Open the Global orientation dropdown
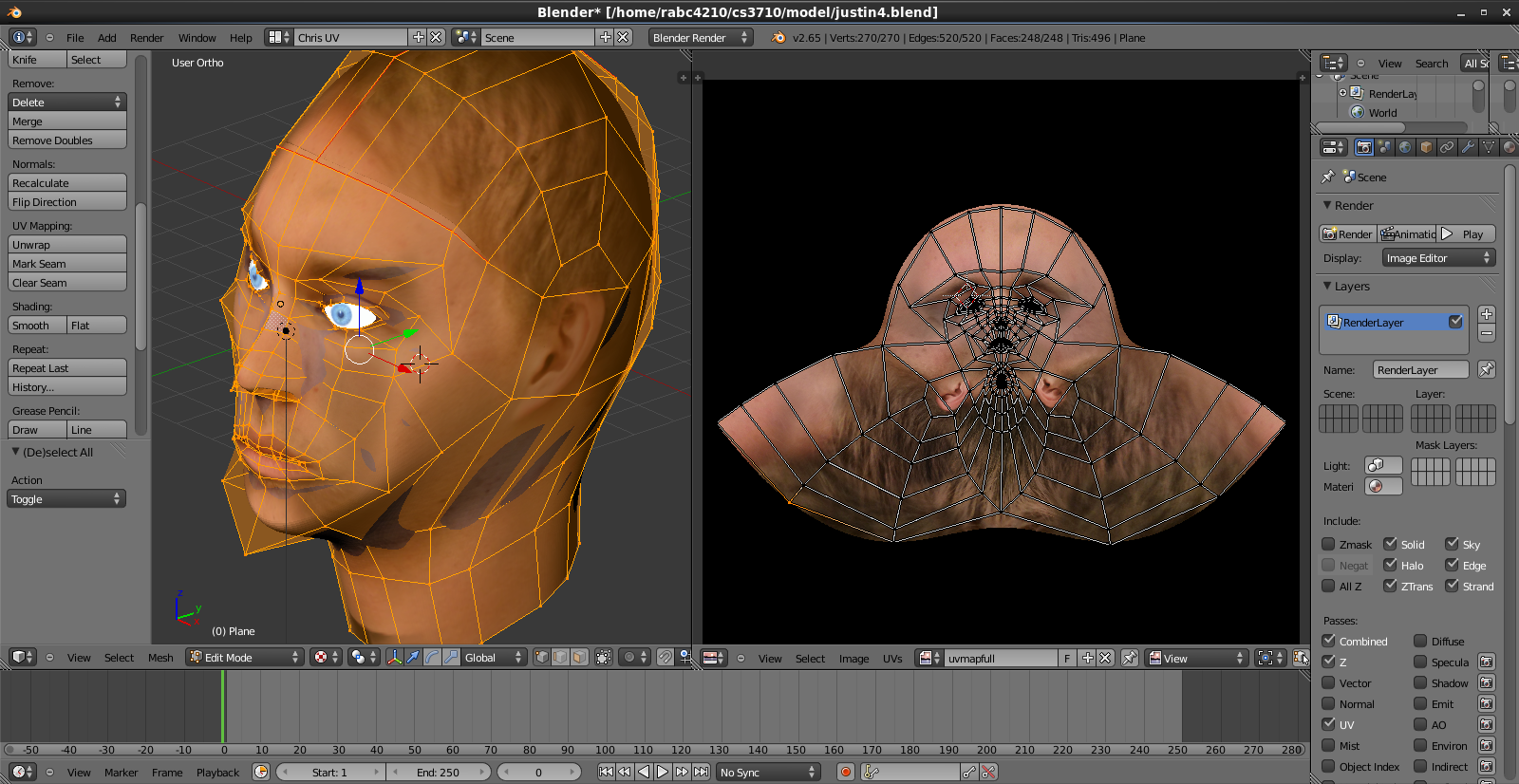This screenshot has width=1519, height=784. pyautogui.click(x=494, y=657)
